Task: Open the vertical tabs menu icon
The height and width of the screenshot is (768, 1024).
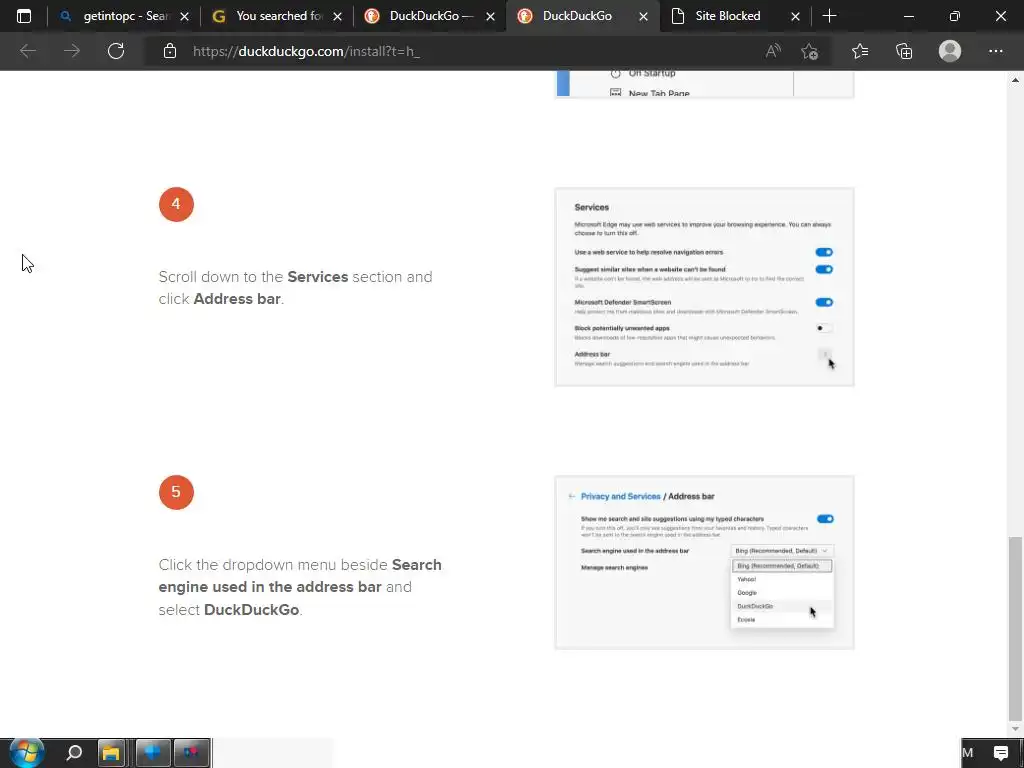Action: click(24, 16)
